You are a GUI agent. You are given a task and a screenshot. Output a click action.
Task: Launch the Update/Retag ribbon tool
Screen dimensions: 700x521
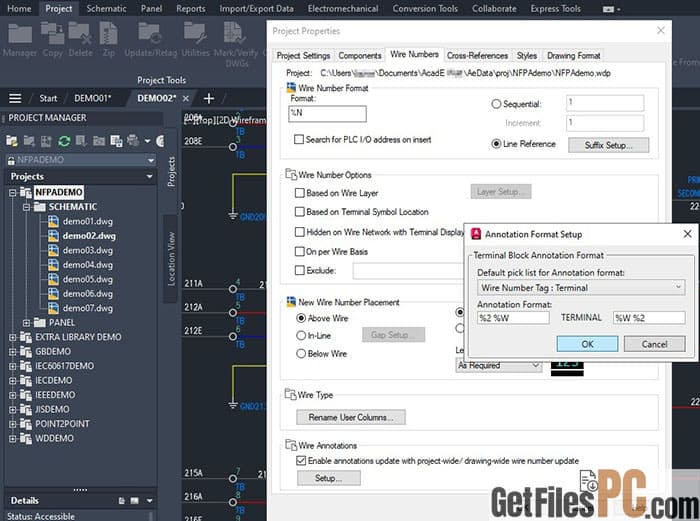pyautogui.click(x=150, y=40)
